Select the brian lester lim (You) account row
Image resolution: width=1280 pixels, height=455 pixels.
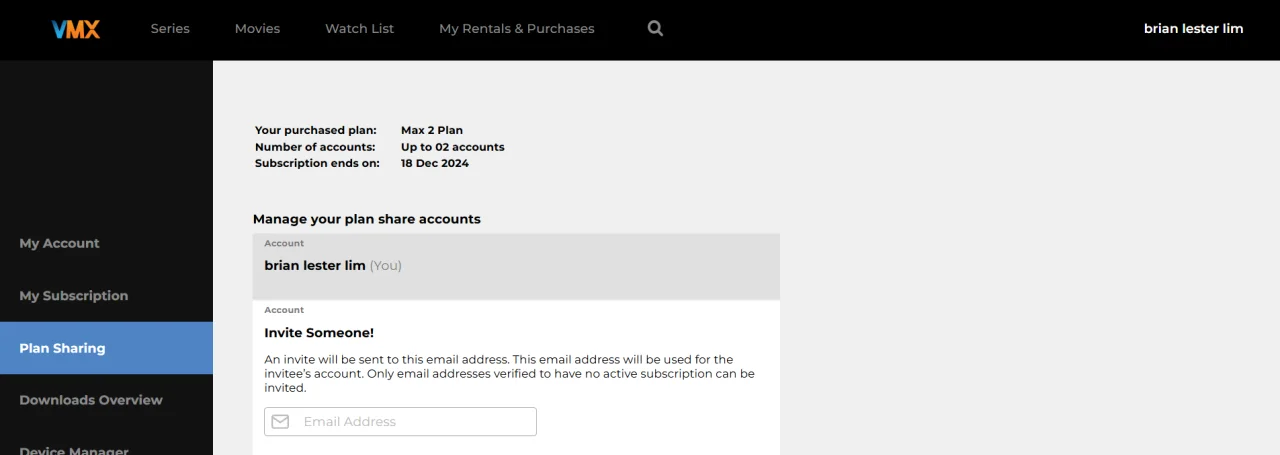[516, 267]
